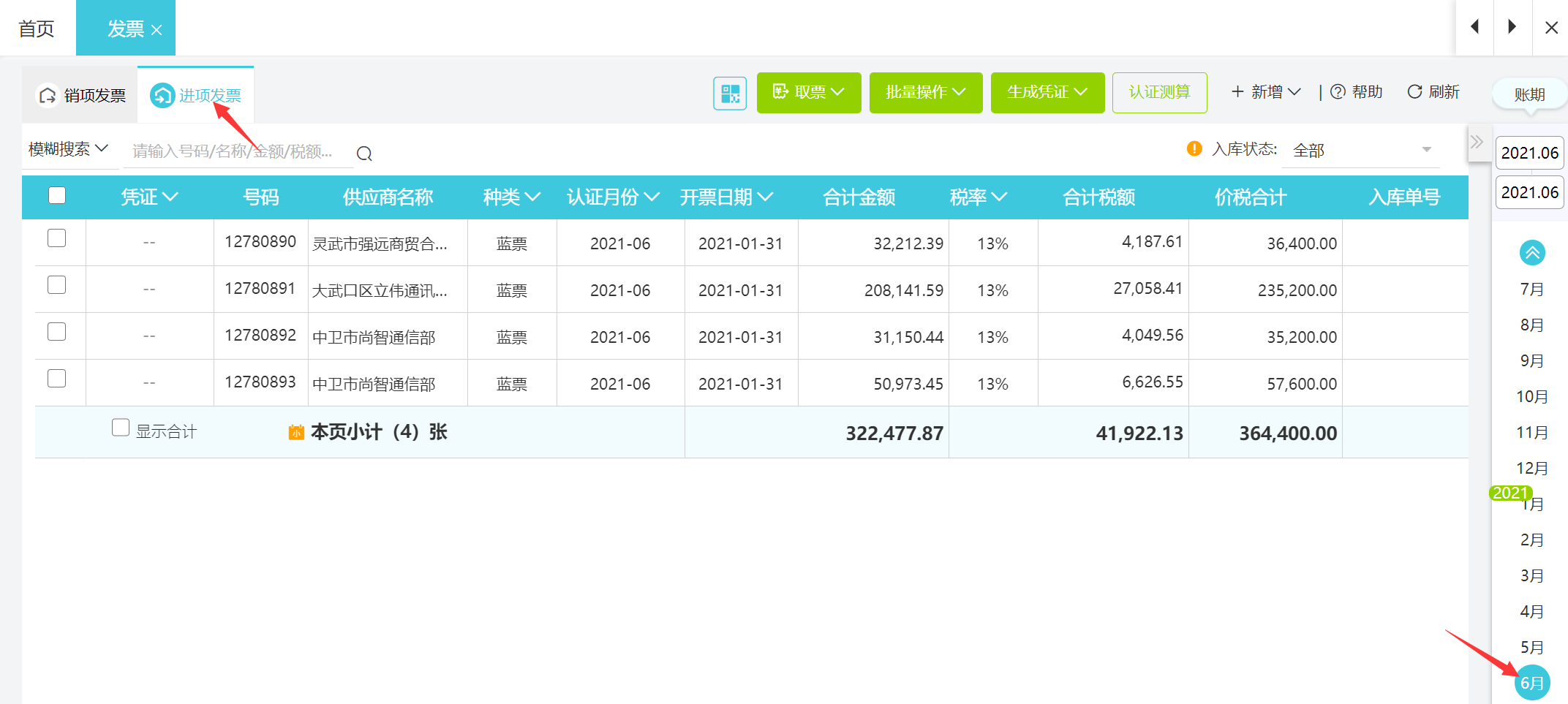Check the row for invoice 12780893

tap(57, 379)
